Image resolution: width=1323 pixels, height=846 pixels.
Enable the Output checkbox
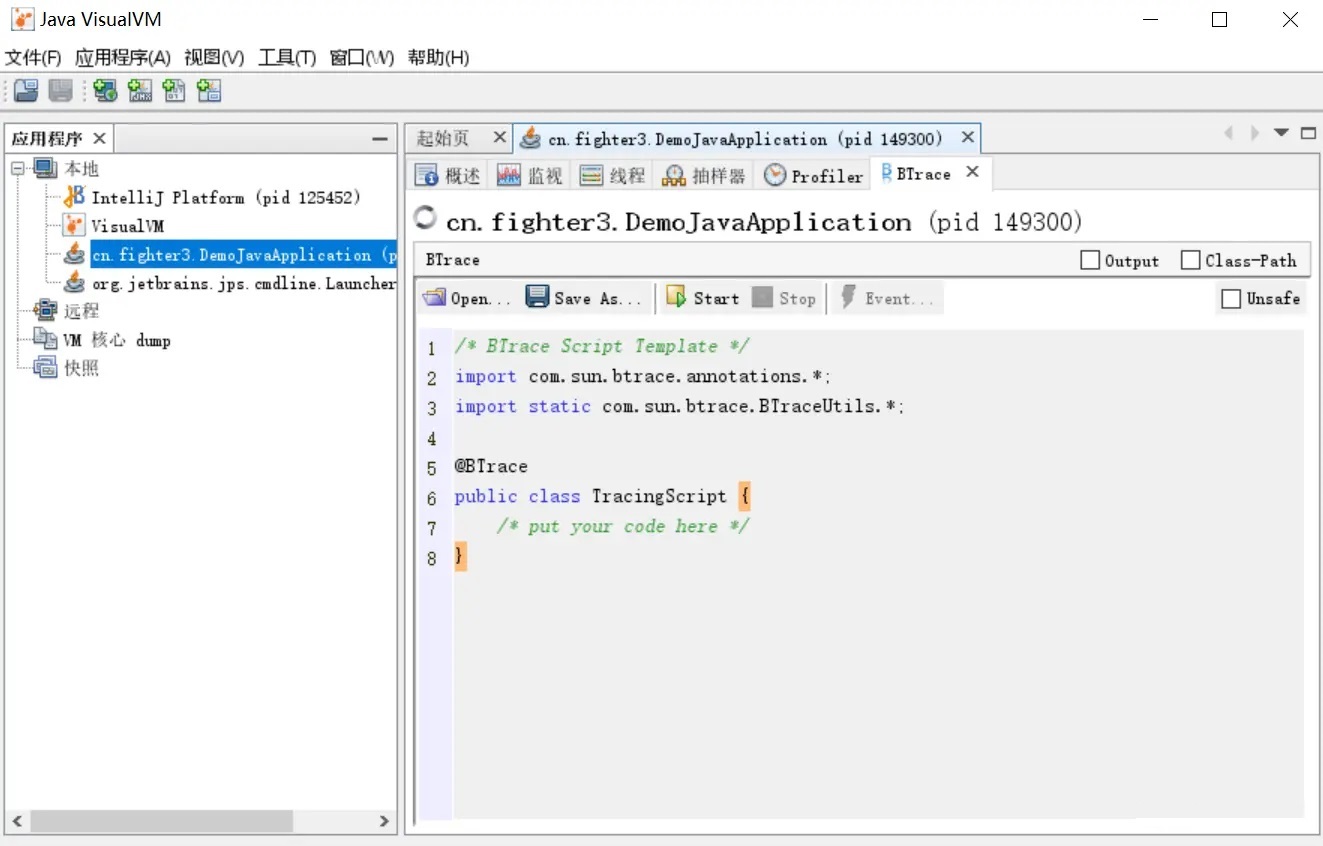click(x=1090, y=260)
